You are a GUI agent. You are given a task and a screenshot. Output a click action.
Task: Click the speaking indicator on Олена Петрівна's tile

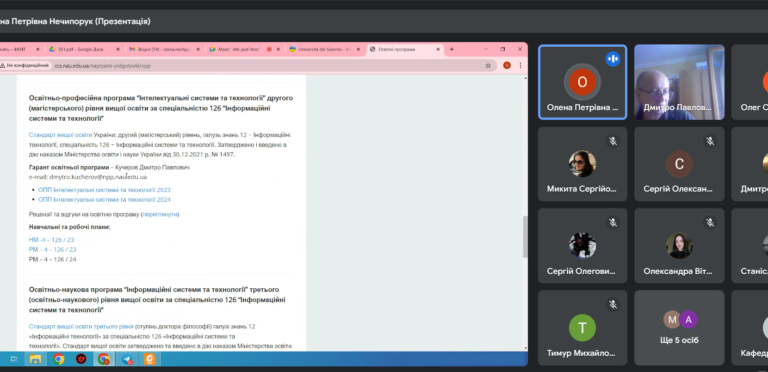click(612, 59)
